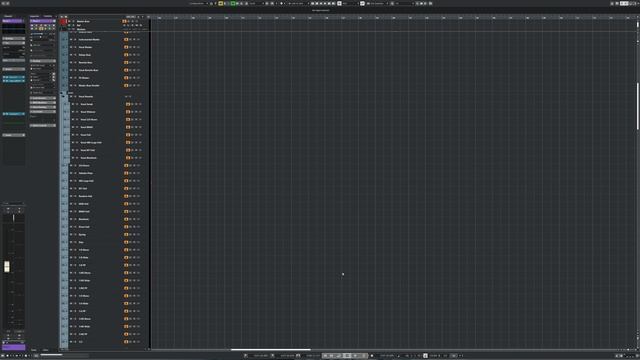Solo the Master Buss track
The height and width of the screenshot is (360, 640).
pos(73,21)
